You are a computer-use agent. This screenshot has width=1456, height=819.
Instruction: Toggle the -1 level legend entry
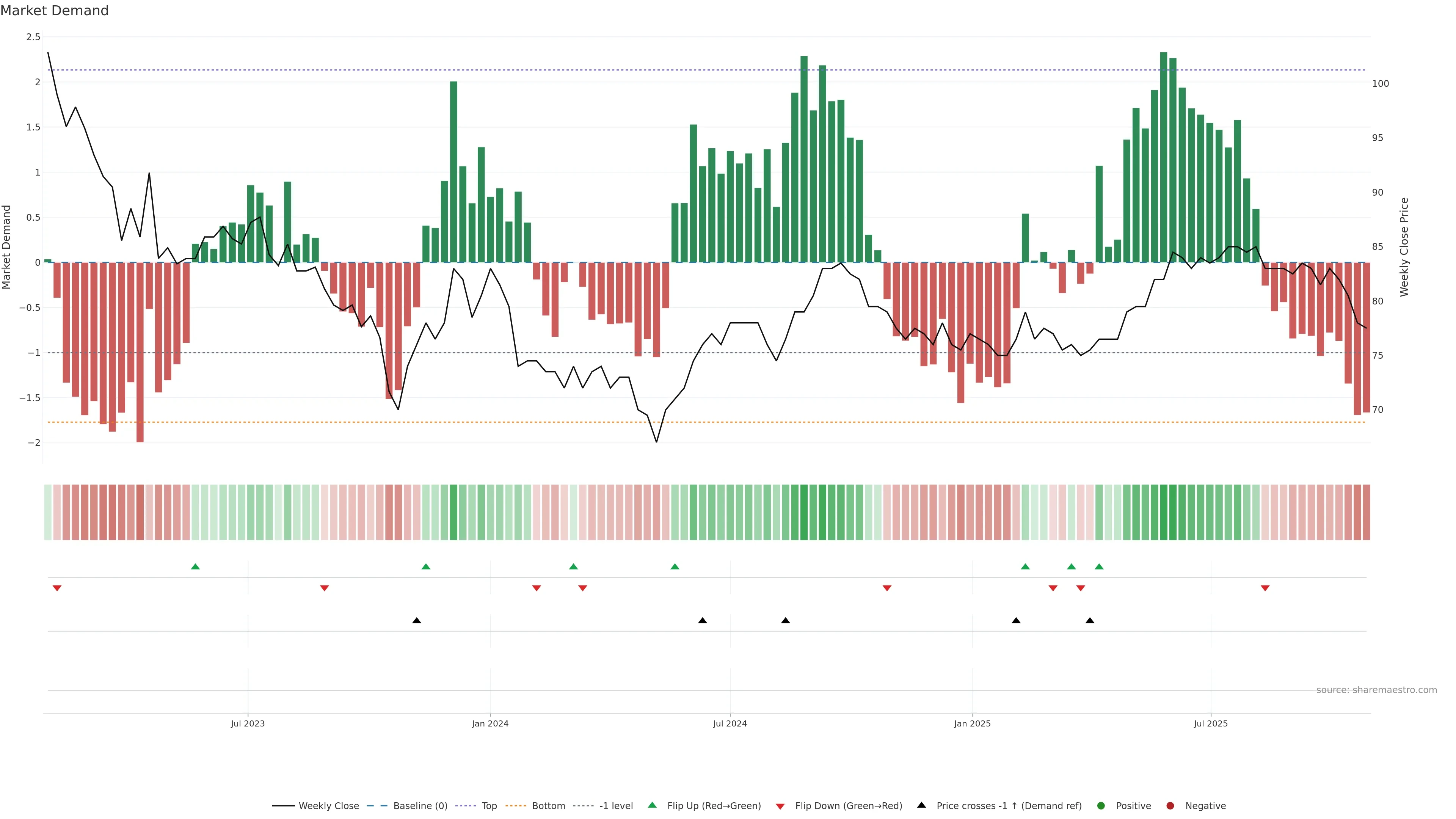pyautogui.click(x=616, y=806)
